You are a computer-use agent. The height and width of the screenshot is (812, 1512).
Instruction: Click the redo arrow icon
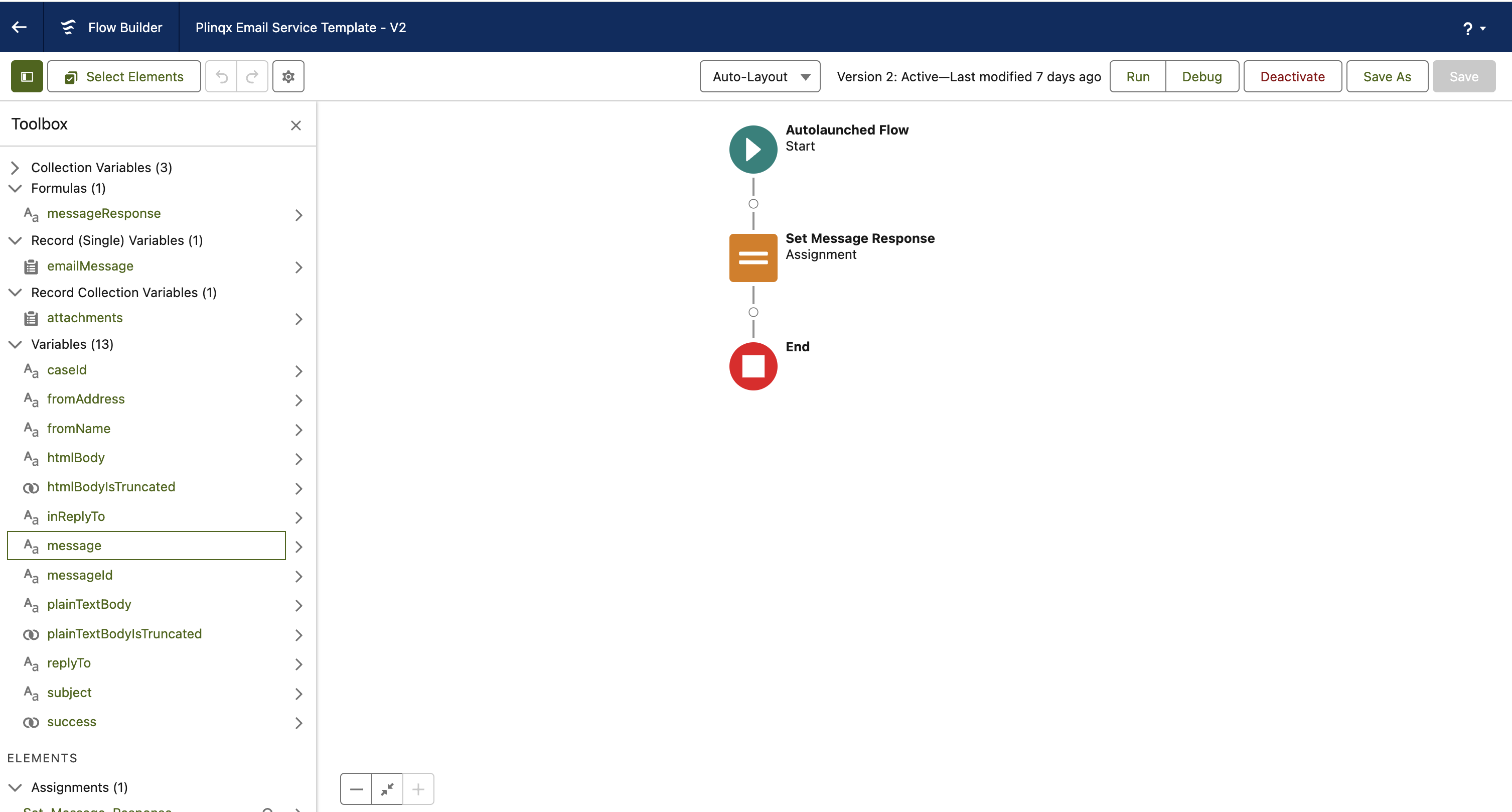click(252, 76)
